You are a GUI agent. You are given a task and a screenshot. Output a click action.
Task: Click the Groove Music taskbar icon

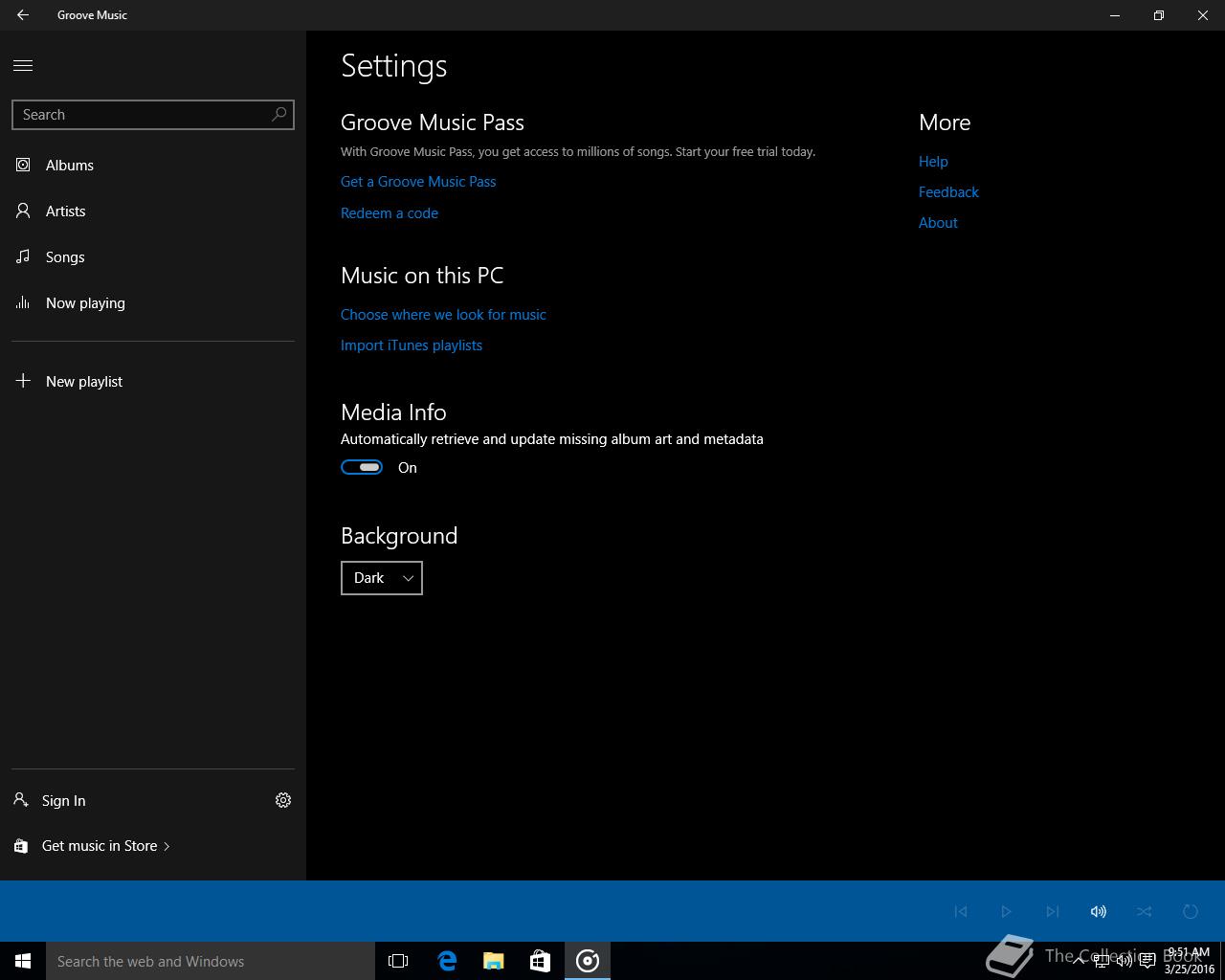[588, 961]
